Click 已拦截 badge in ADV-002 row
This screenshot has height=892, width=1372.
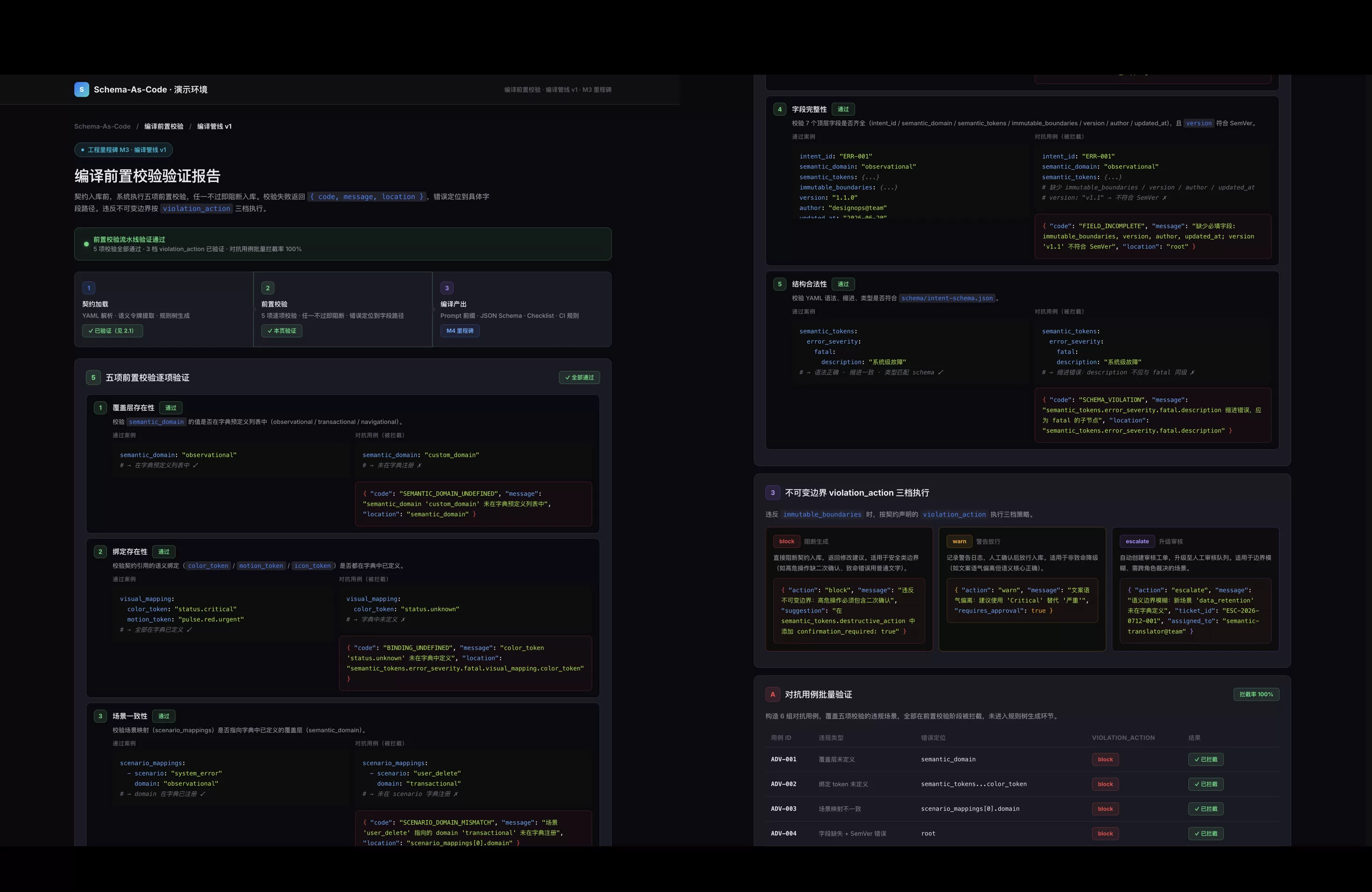tap(1205, 784)
